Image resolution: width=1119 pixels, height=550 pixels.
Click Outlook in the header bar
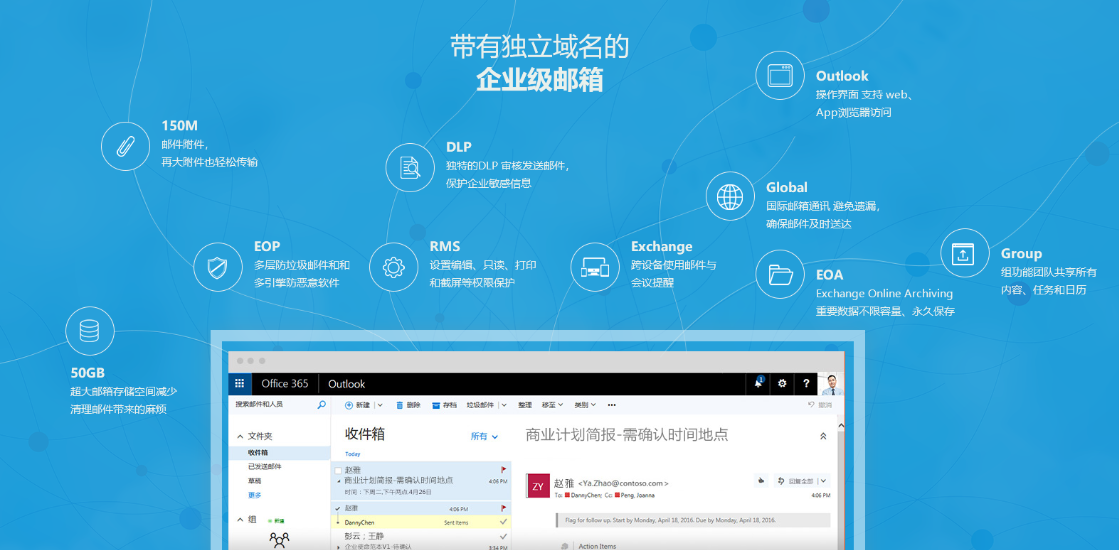pos(346,384)
